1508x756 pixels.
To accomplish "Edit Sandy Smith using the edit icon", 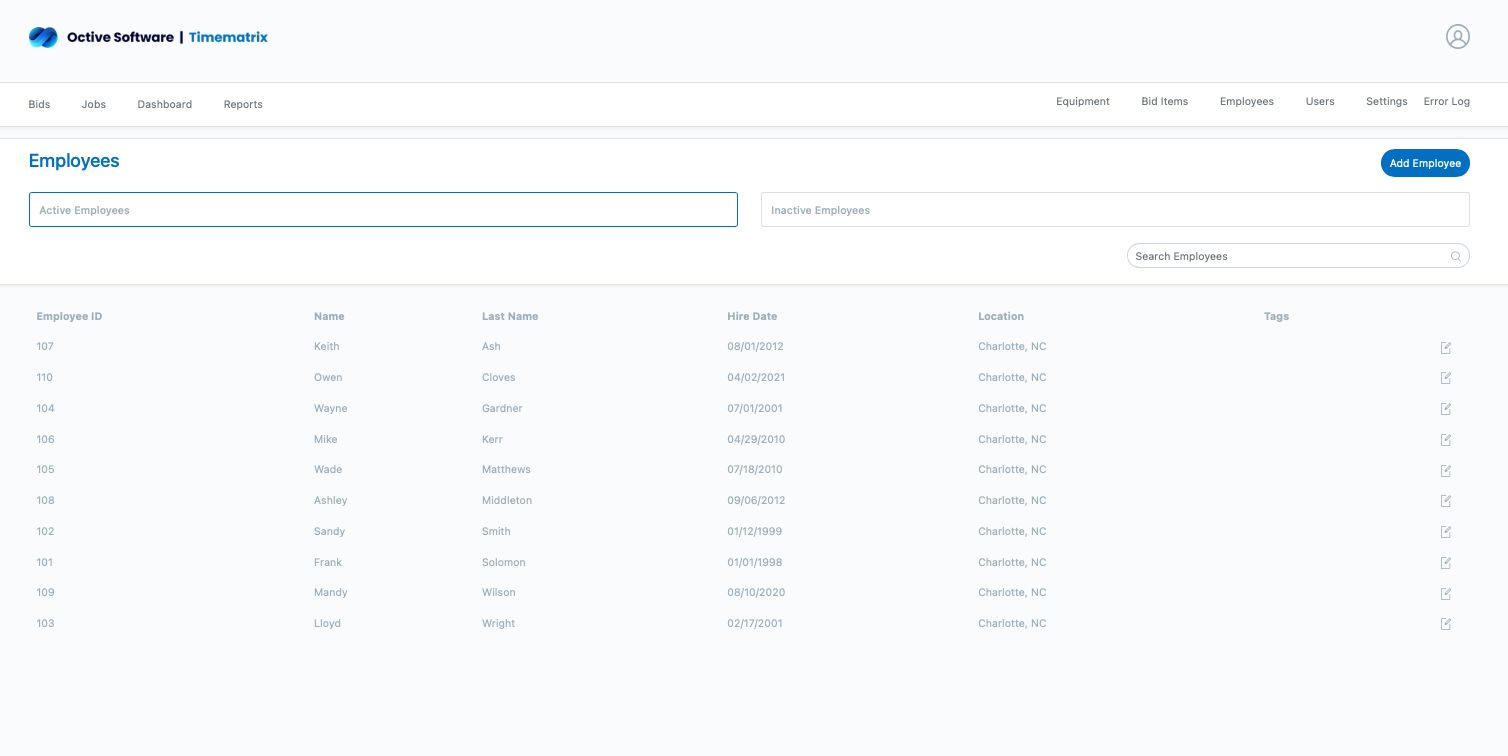I will tap(1445, 532).
